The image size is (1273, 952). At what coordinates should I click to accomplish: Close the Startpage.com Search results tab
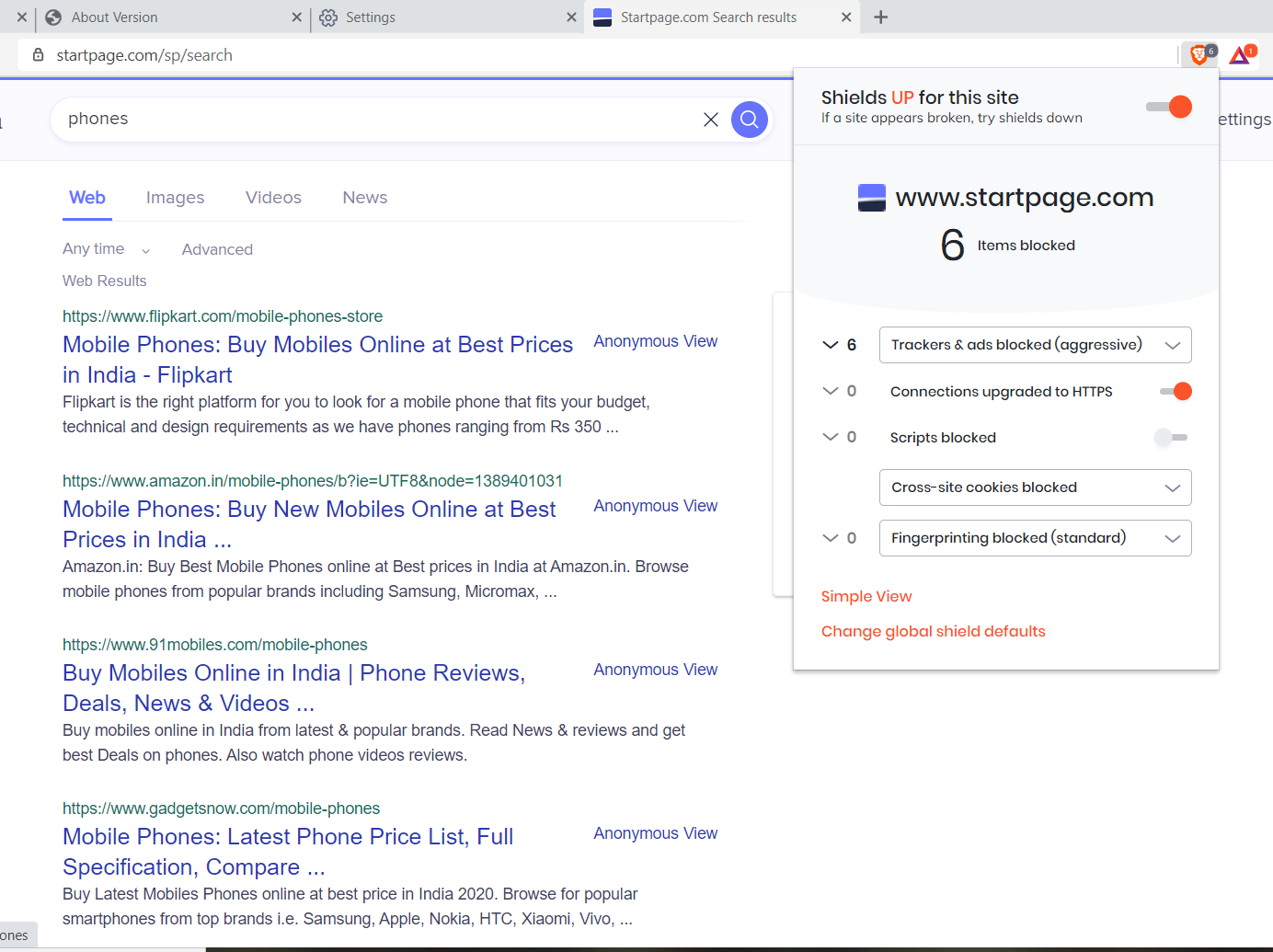[846, 17]
